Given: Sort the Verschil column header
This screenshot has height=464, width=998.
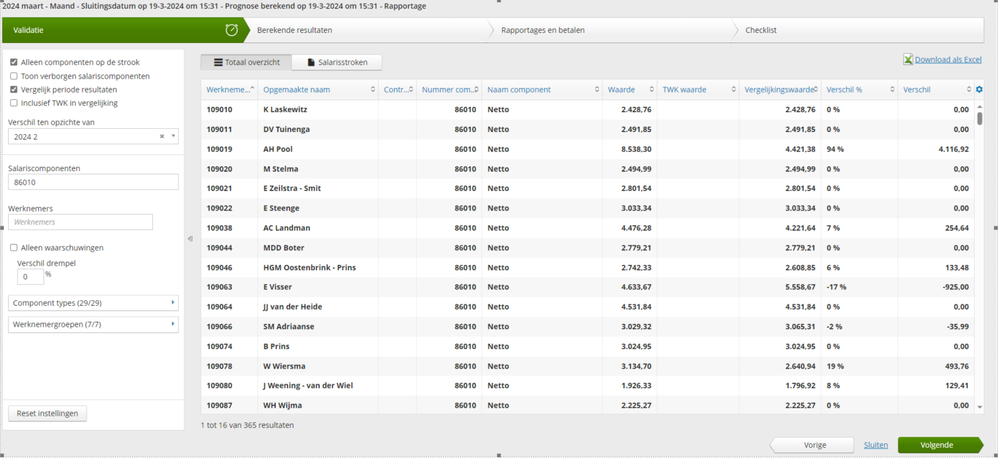Looking at the screenshot, I should [x=935, y=90].
